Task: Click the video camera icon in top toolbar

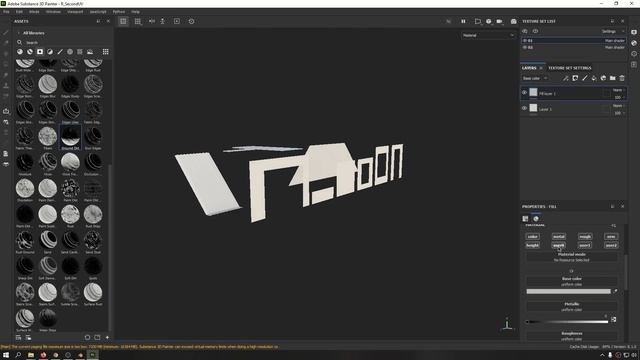Action: 499,21
